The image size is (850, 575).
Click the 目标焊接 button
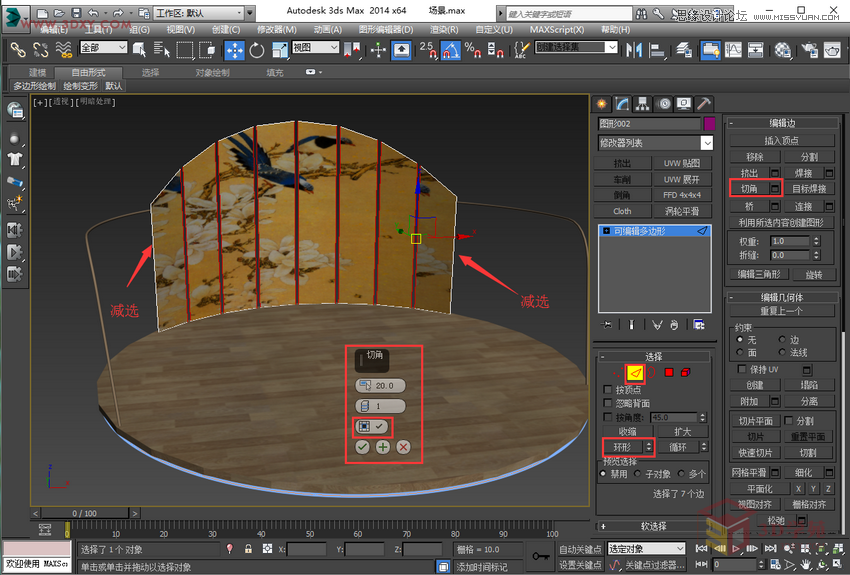[809, 189]
